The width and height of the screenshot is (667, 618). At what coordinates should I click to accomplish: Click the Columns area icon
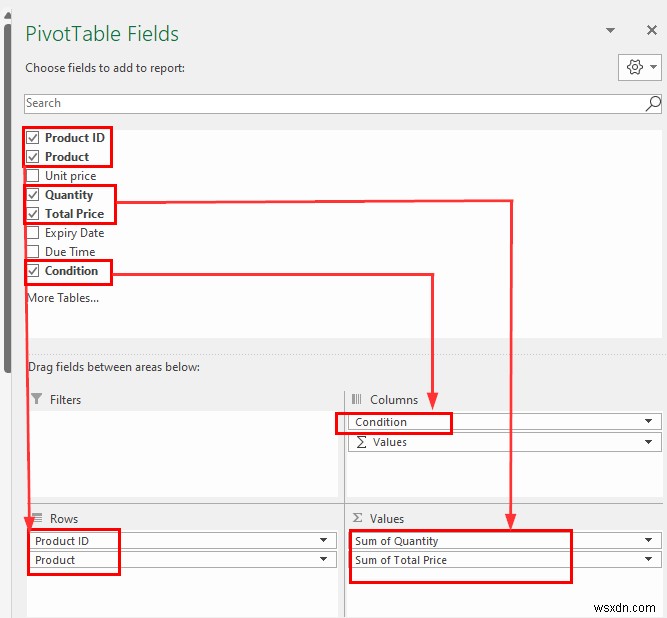click(x=356, y=399)
